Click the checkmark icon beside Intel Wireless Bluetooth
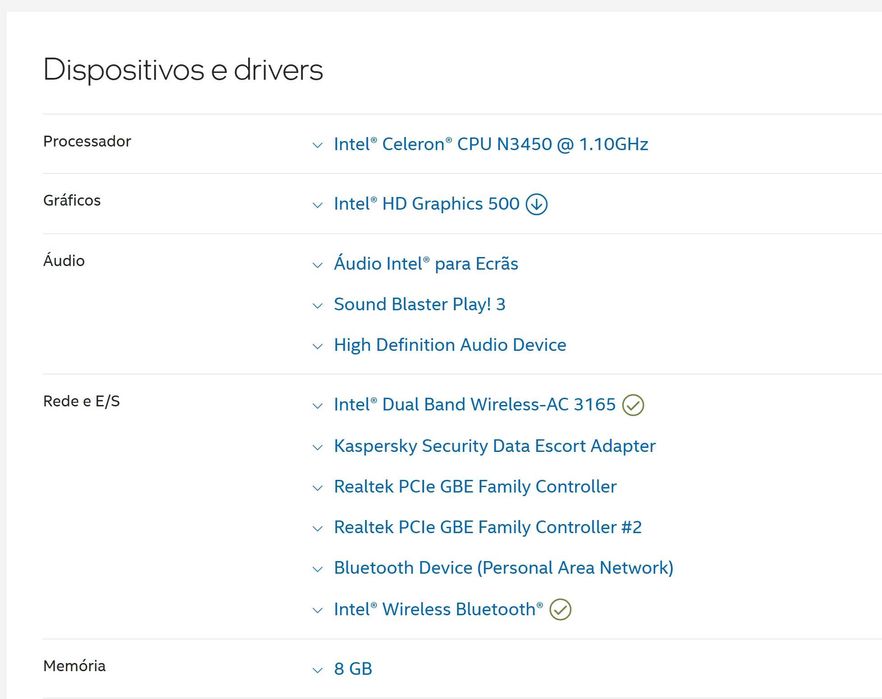Viewport: 882px width, 699px height. pos(560,610)
